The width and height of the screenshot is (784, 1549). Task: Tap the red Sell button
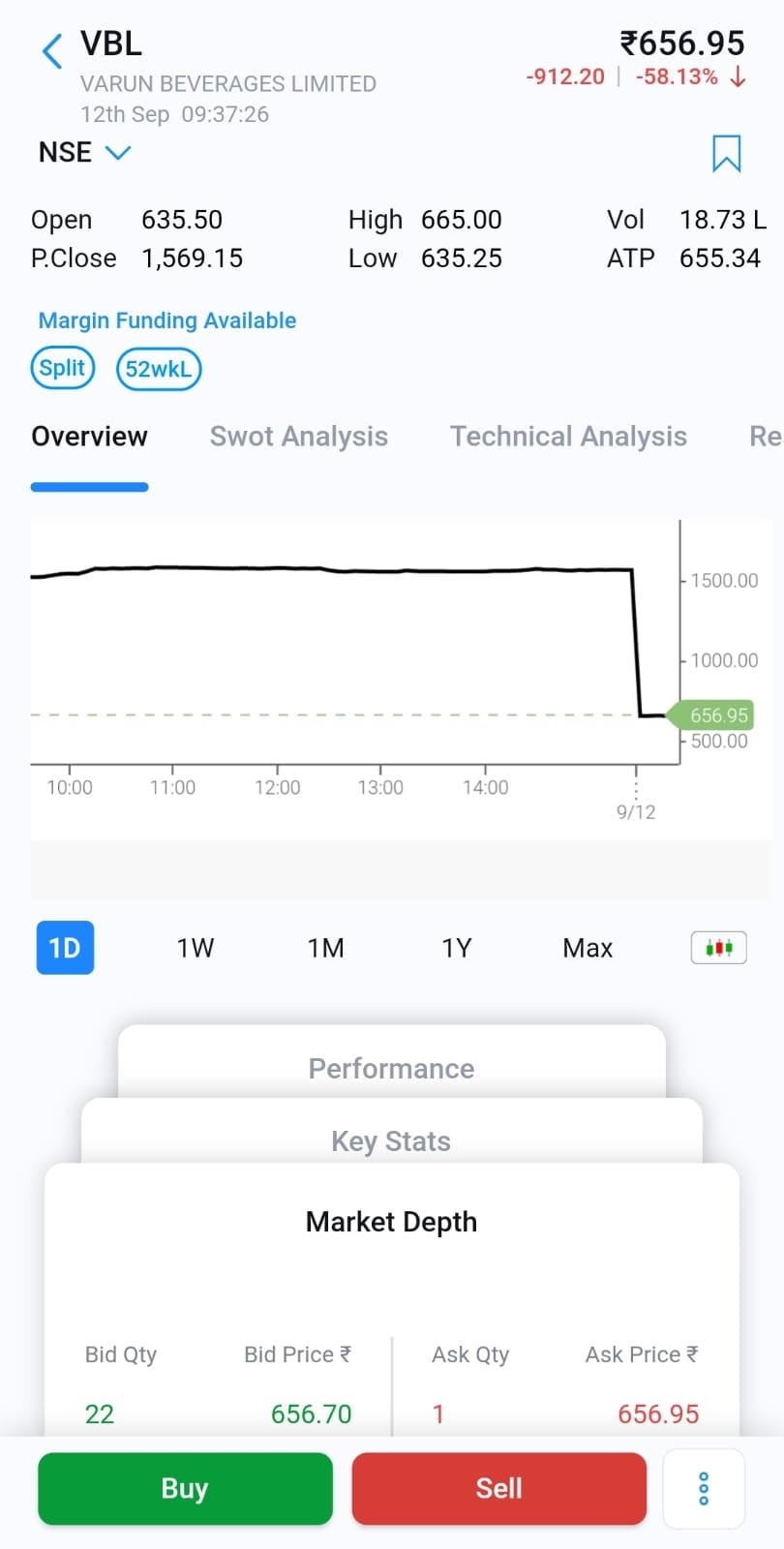(x=499, y=1488)
